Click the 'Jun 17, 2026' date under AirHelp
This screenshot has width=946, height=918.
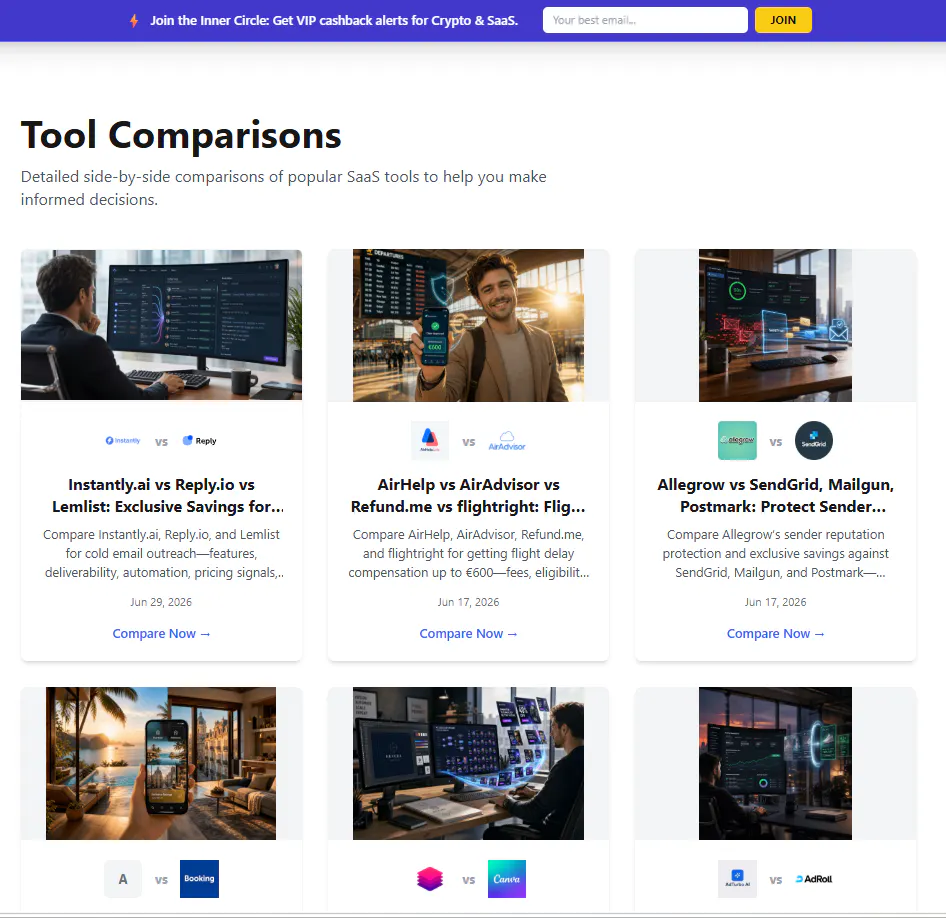coord(468,602)
